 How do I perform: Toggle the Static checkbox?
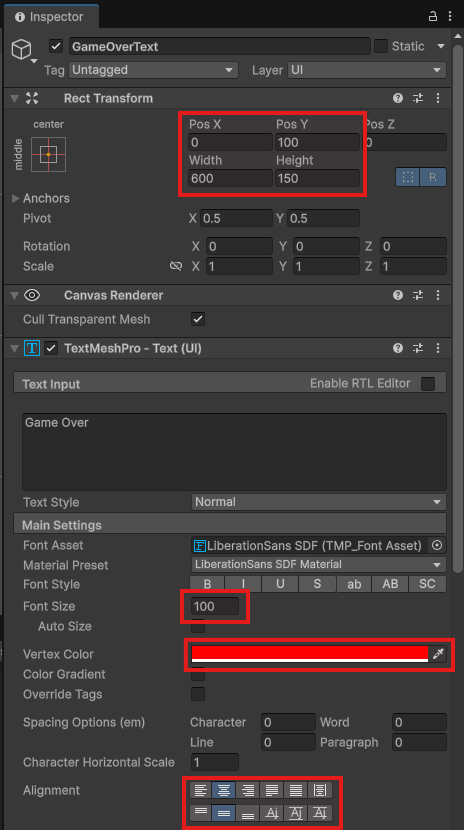click(x=381, y=46)
